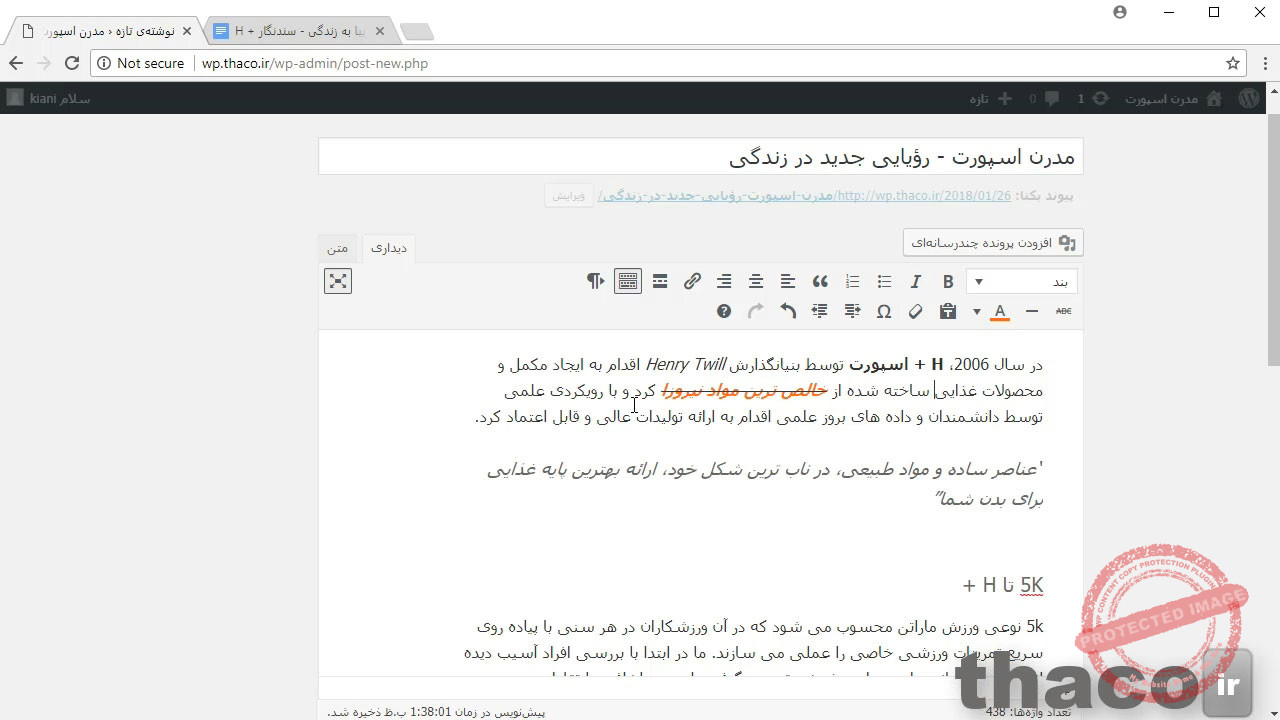Undo the last change with the undo arrow
The width and height of the screenshot is (1280, 720).
(x=787, y=311)
